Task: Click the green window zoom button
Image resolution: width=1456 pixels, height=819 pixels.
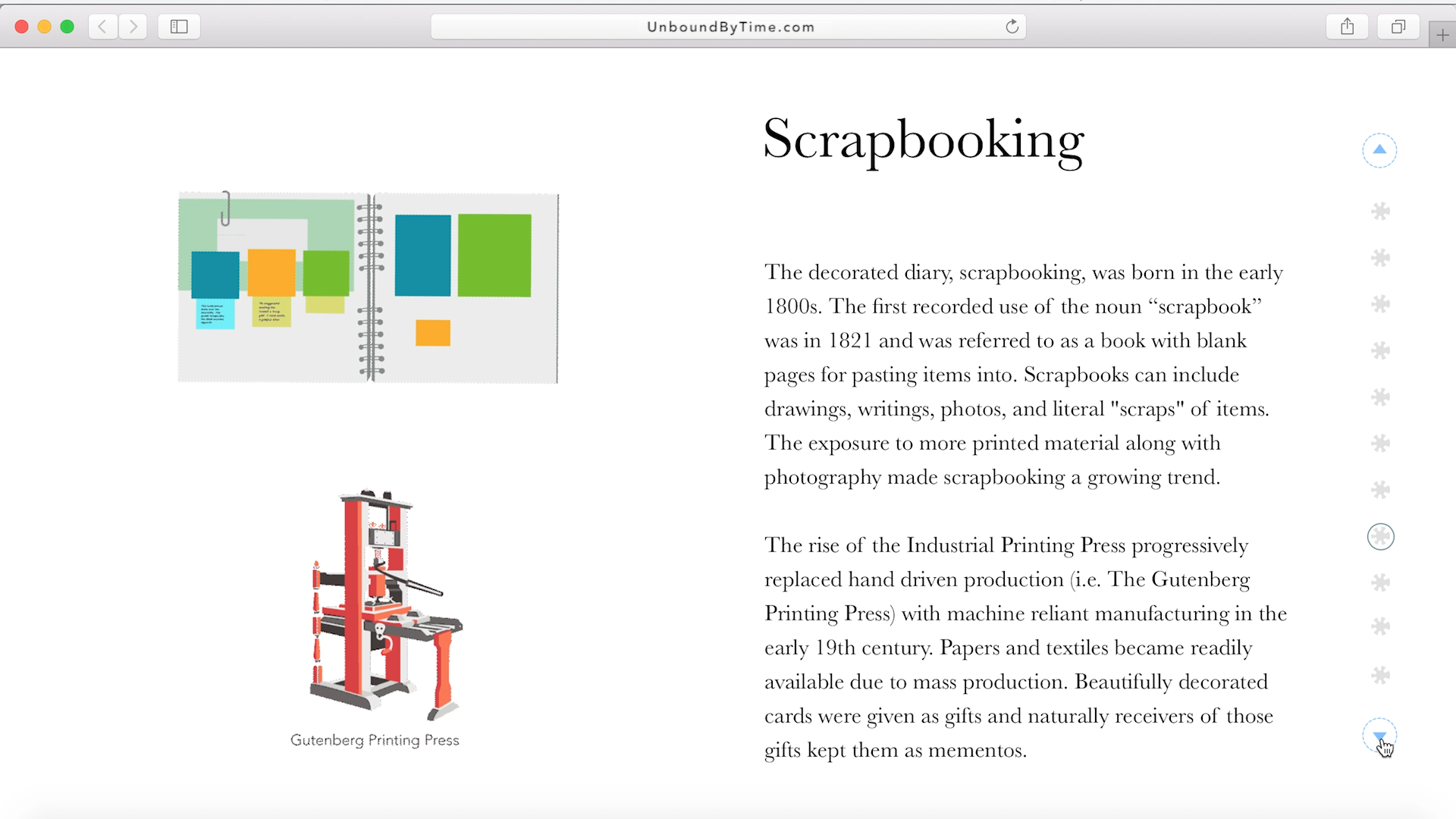Action: pos(67,27)
